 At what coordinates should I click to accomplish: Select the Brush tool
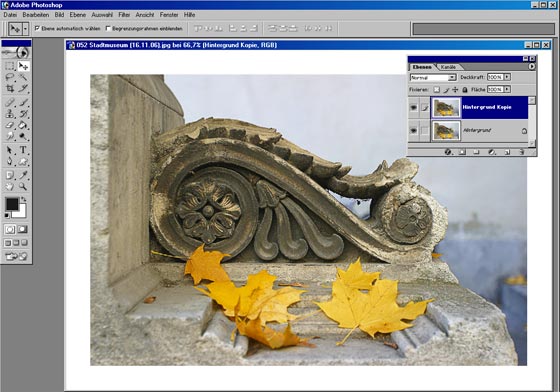[23, 103]
